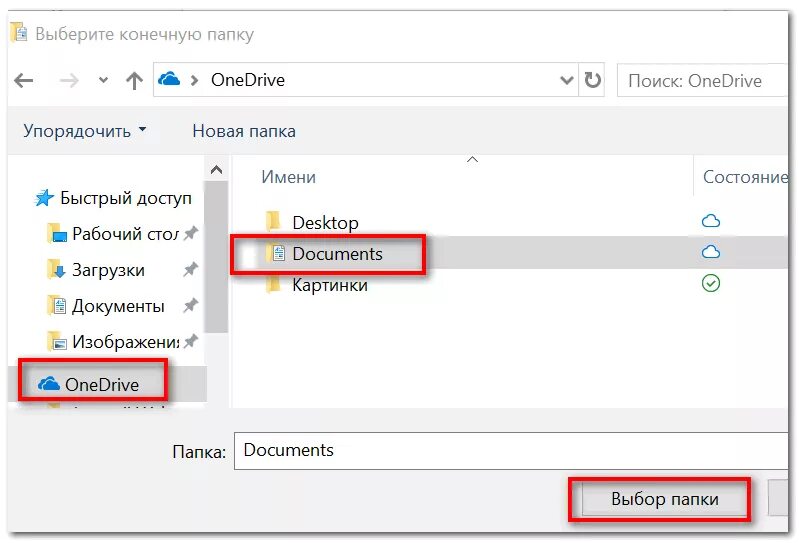The image size is (799, 543).
Task: Click the sidebar OneDrive cloud icon
Action: [x=49, y=384]
